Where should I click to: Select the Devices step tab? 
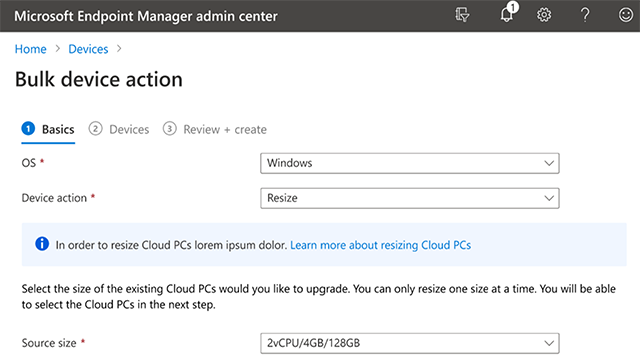119,129
